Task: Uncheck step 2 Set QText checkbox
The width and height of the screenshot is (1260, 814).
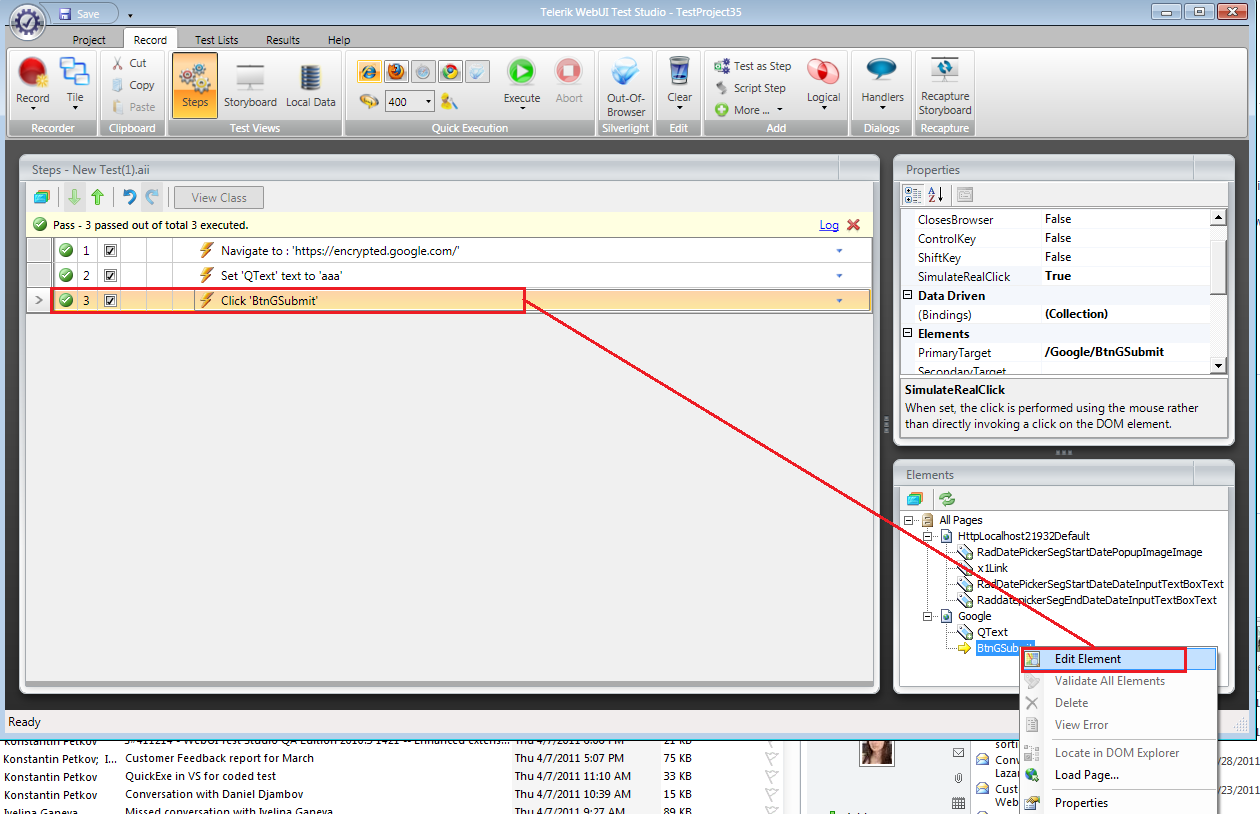Action: point(111,275)
